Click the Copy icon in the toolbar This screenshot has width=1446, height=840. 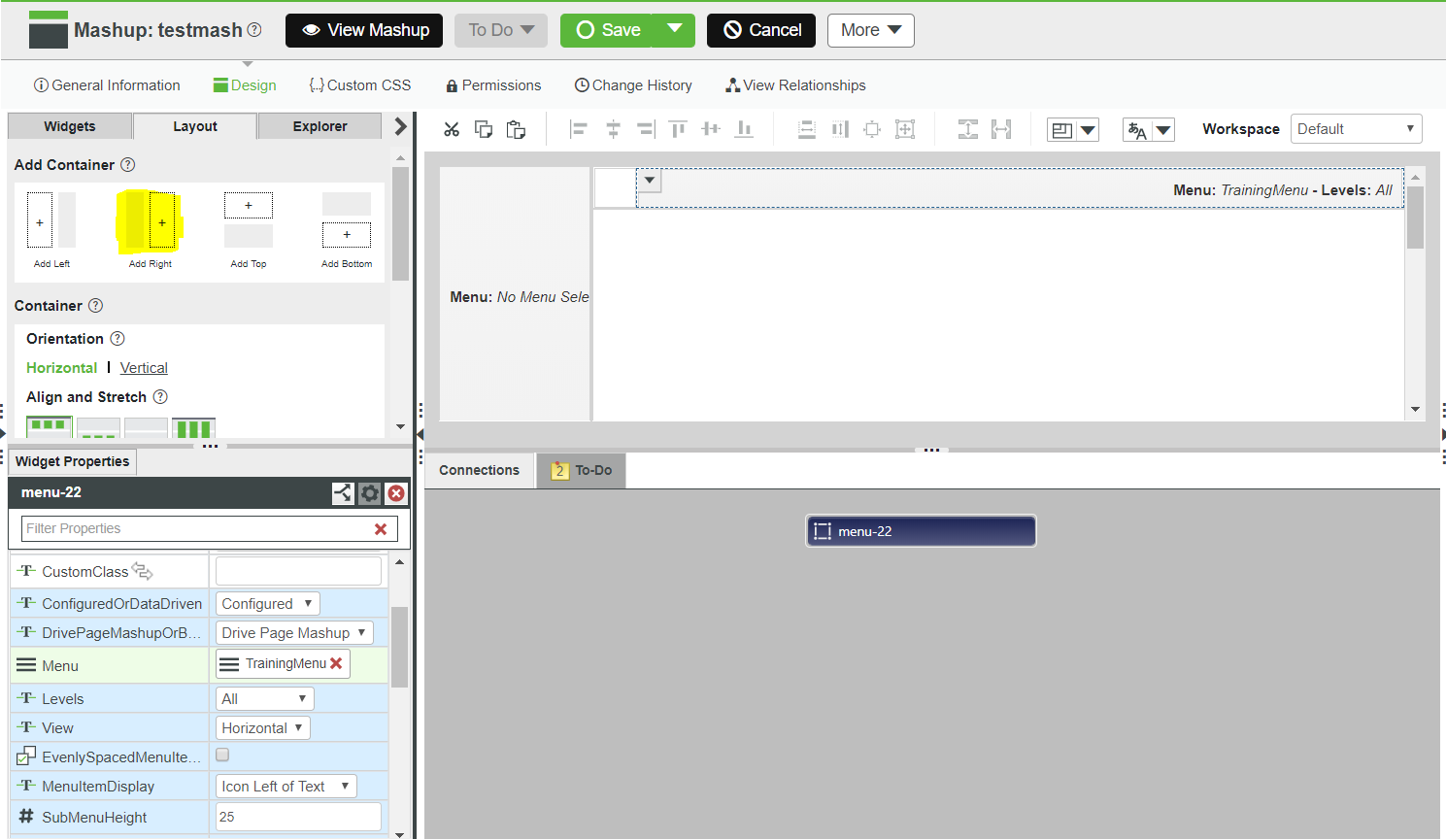pyautogui.click(x=483, y=129)
